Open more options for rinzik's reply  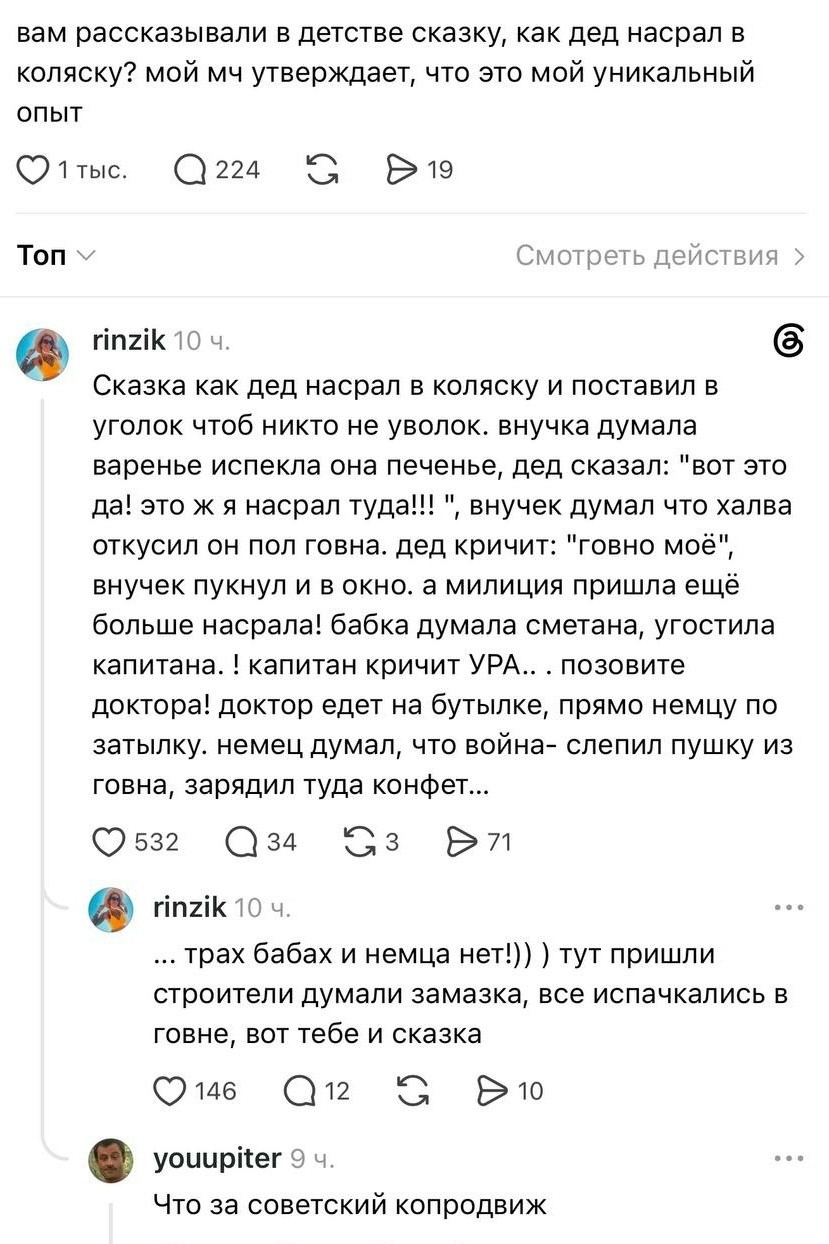tap(788, 908)
